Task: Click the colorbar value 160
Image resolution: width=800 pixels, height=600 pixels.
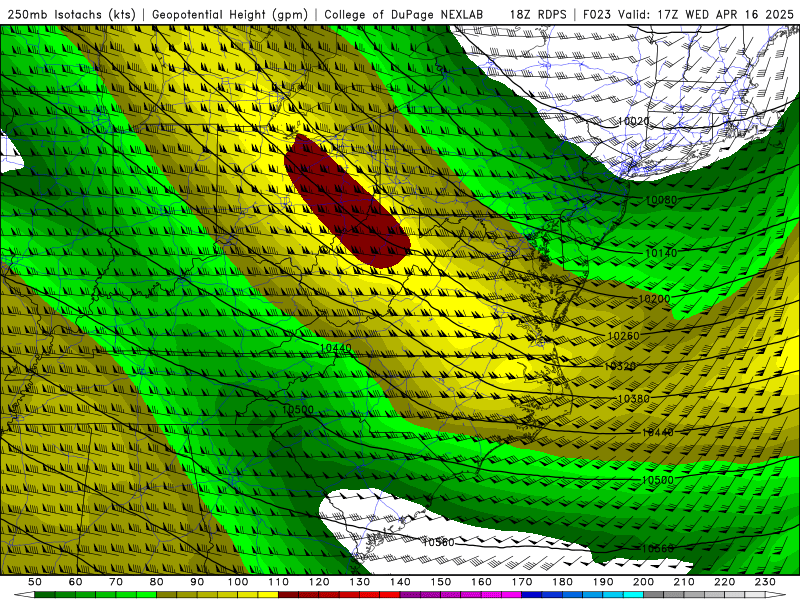Action: (481, 582)
